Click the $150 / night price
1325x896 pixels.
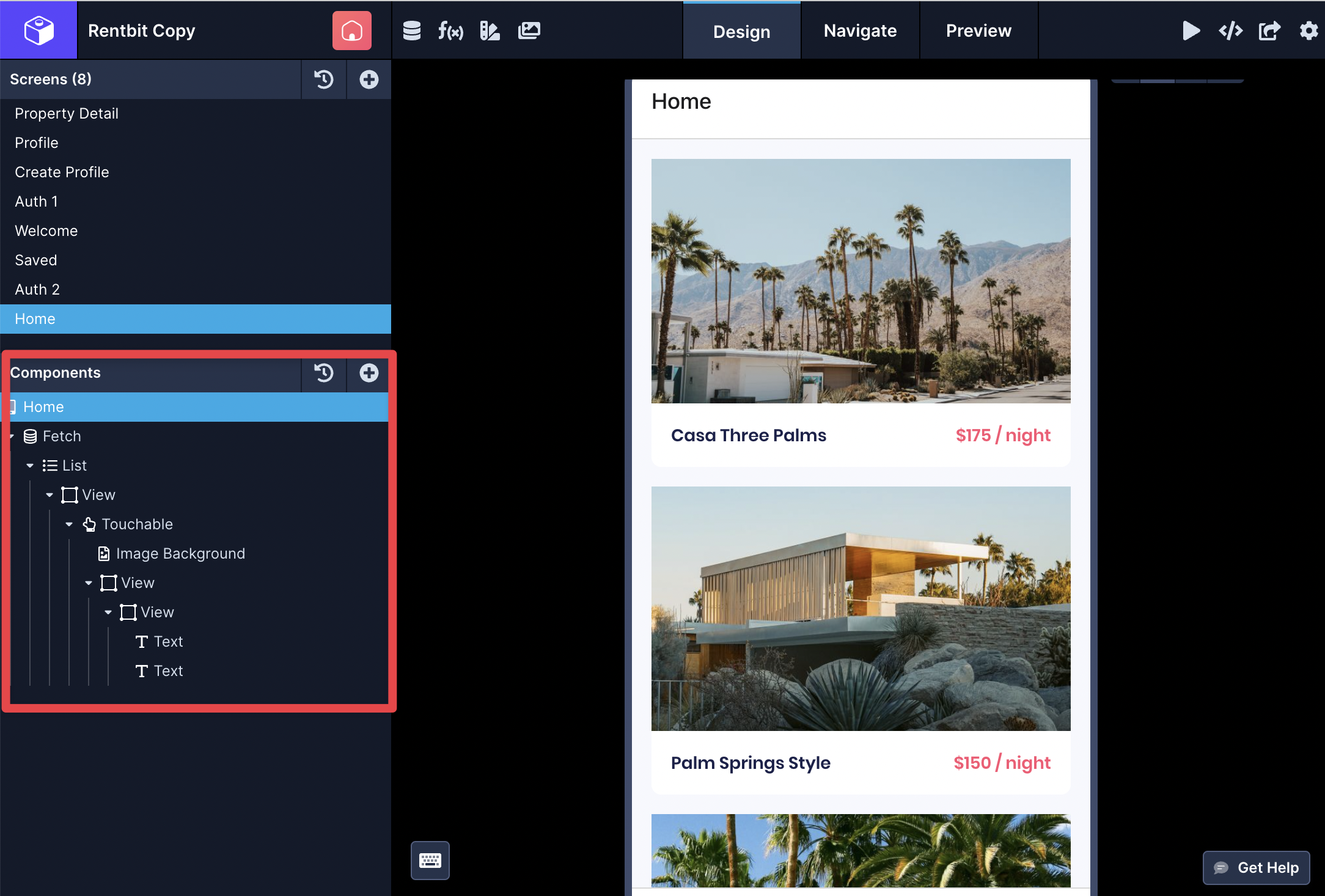(1002, 763)
